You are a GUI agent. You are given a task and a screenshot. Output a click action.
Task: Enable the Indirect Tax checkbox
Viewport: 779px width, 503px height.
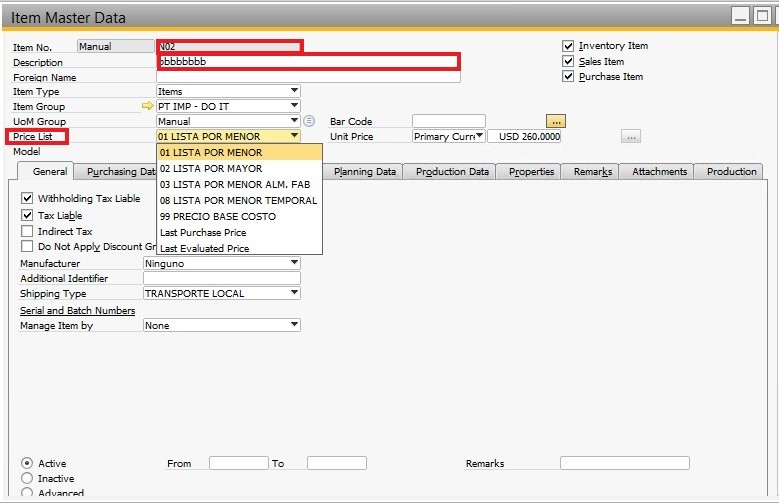(27, 231)
